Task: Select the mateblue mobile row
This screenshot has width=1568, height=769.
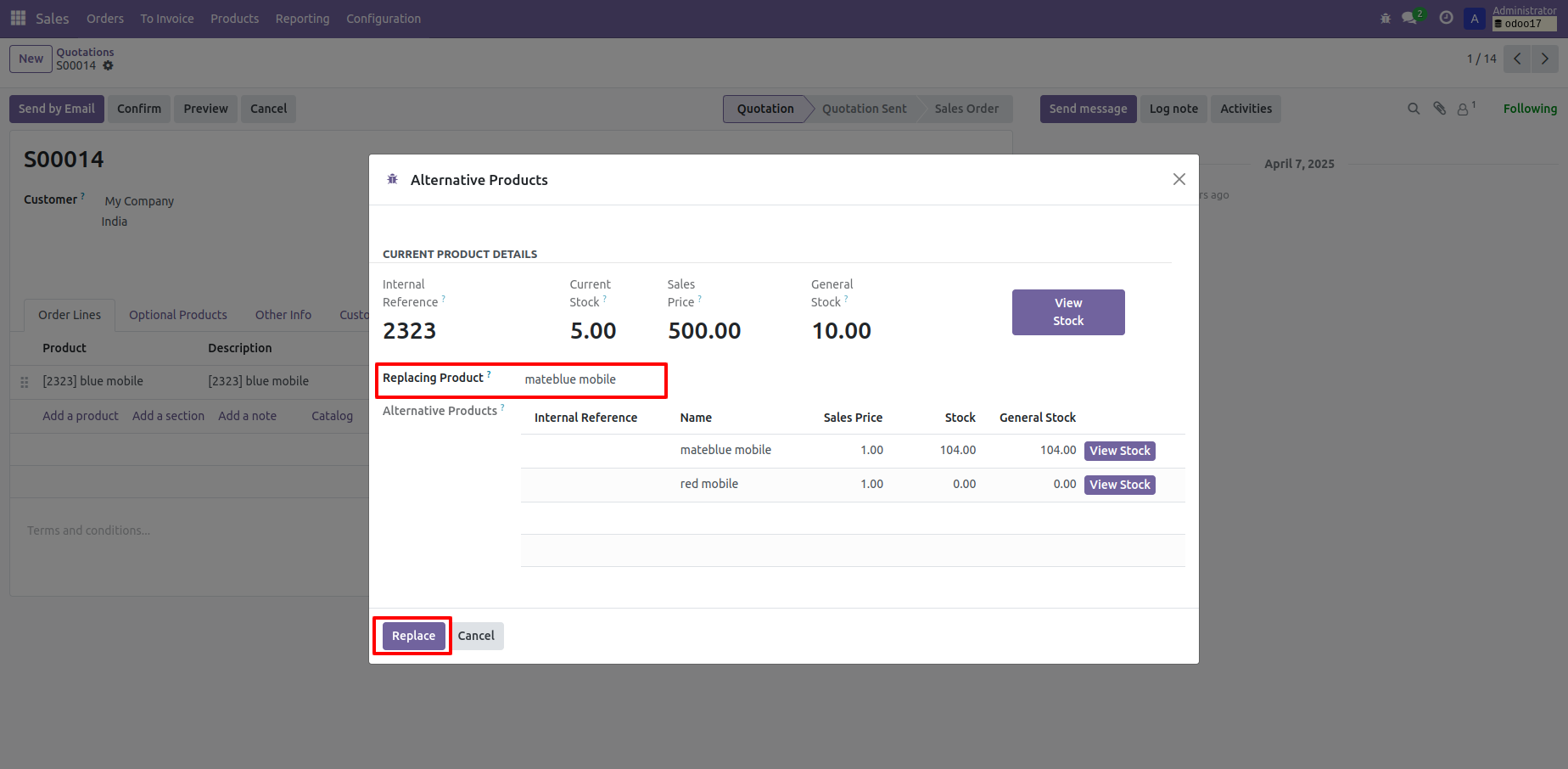Action: coord(725,450)
